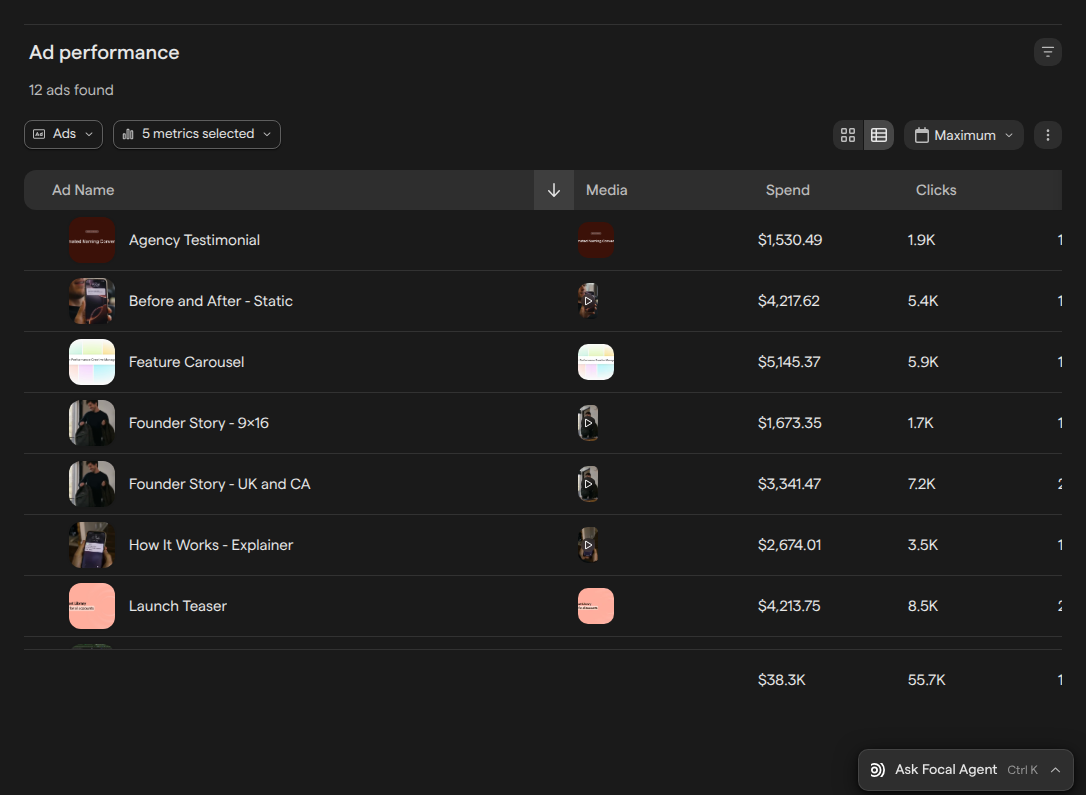The width and height of the screenshot is (1086, 795).
Task: Switch to grid card view
Action: pyautogui.click(x=848, y=135)
